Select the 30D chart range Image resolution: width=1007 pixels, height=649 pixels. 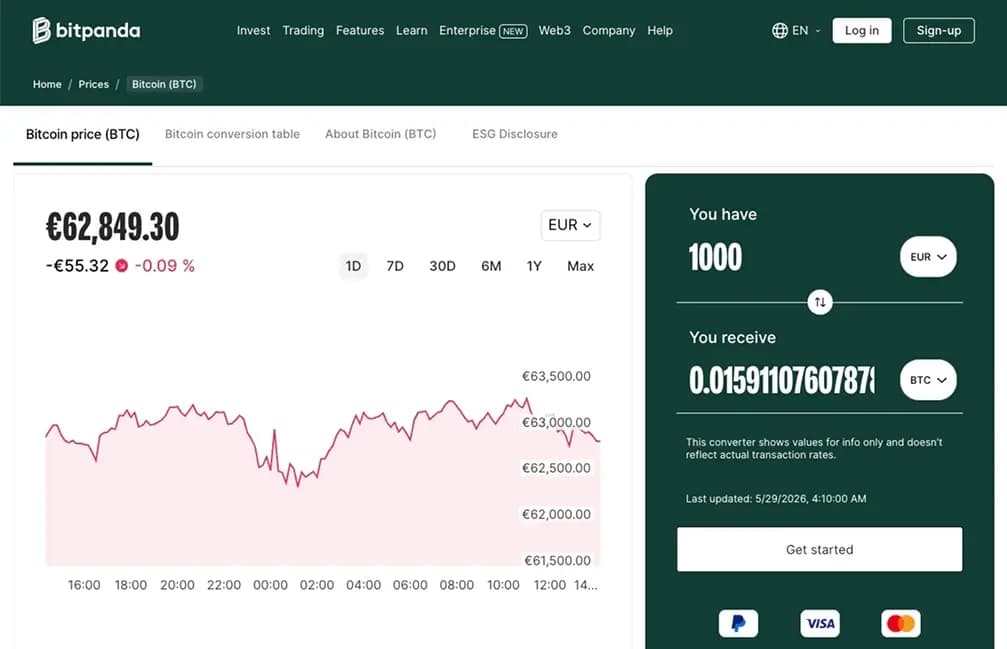[x=442, y=266]
